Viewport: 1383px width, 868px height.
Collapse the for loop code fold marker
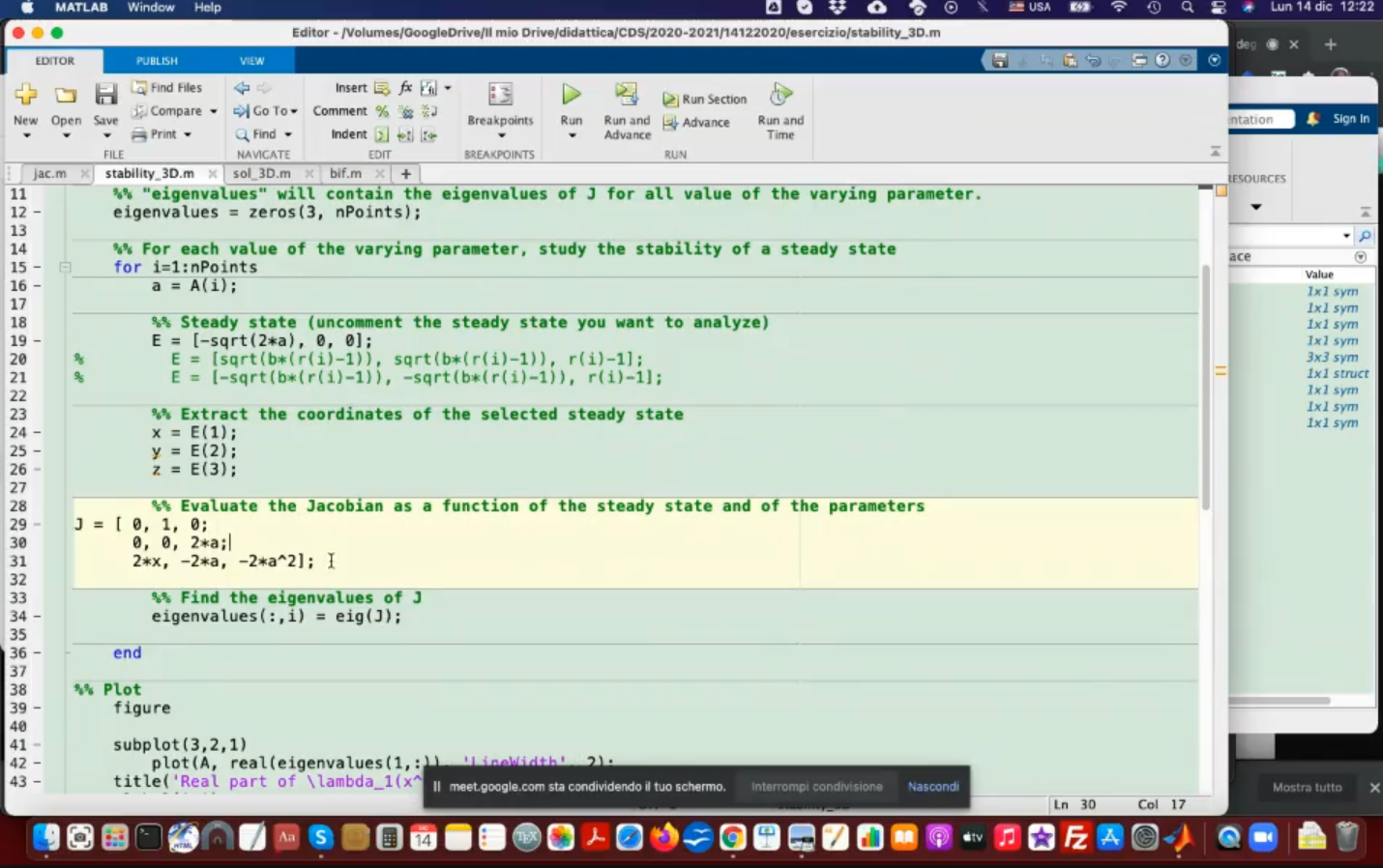click(65, 268)
